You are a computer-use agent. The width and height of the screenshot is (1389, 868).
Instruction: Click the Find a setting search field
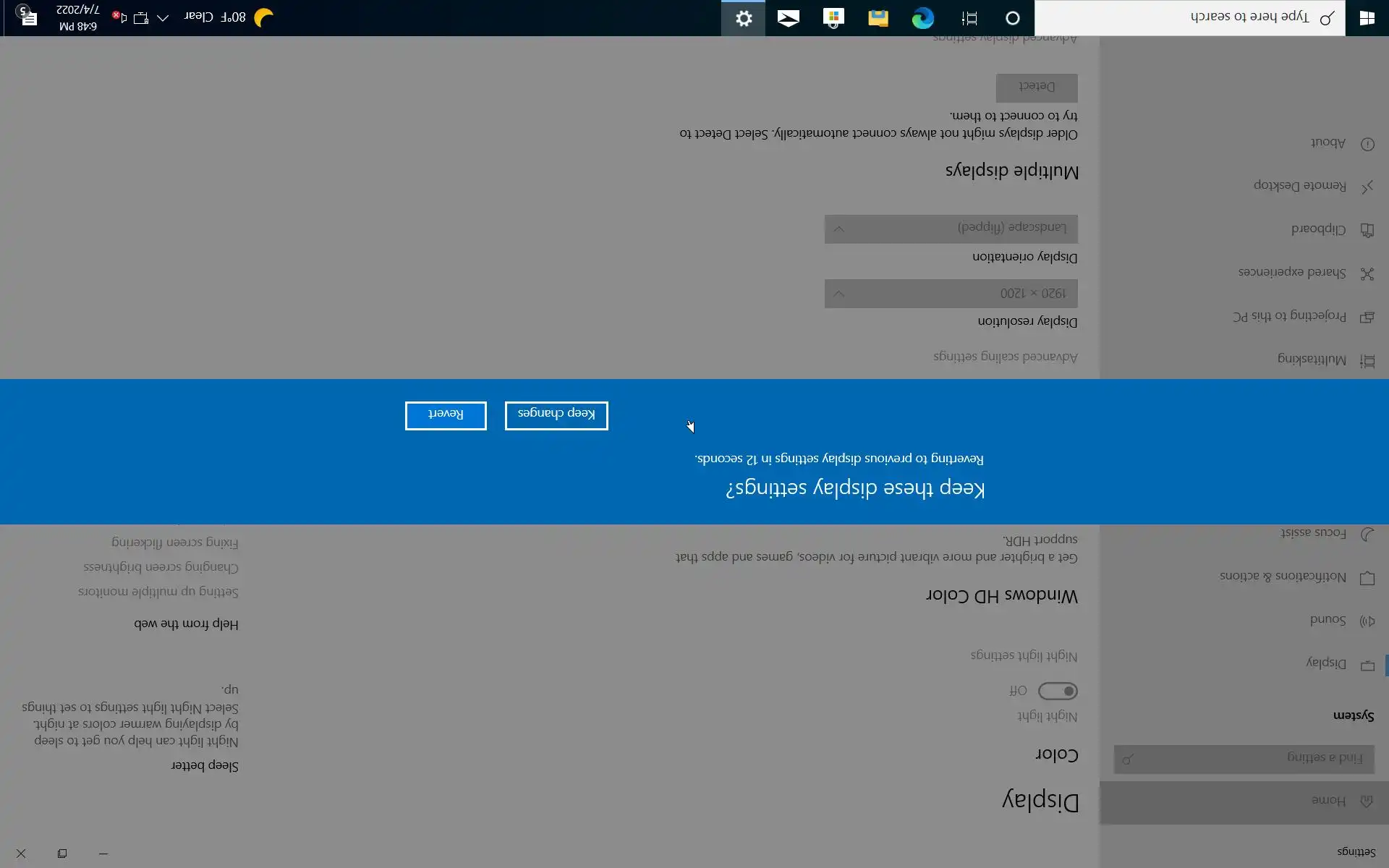[x=1244, y=758]
